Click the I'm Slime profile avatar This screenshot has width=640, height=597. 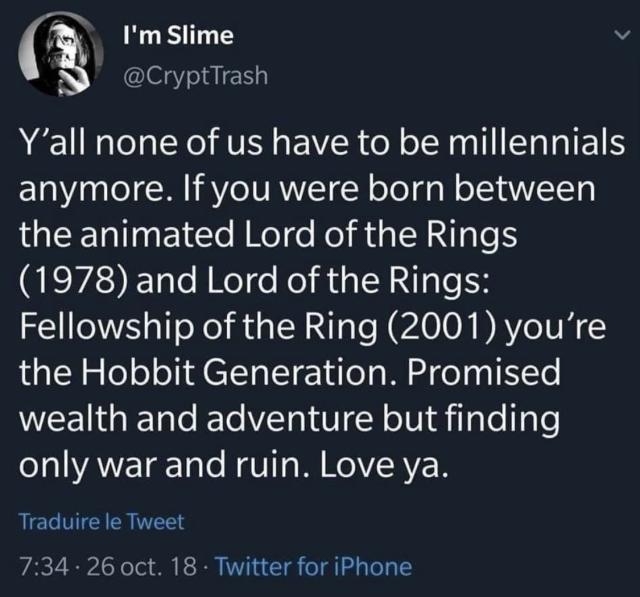click(61, 55)
